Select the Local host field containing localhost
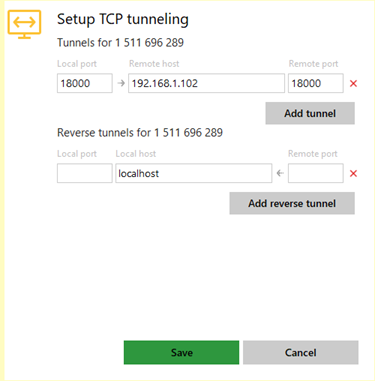Viewport: 375px width, 381px height. pos(194,173)
